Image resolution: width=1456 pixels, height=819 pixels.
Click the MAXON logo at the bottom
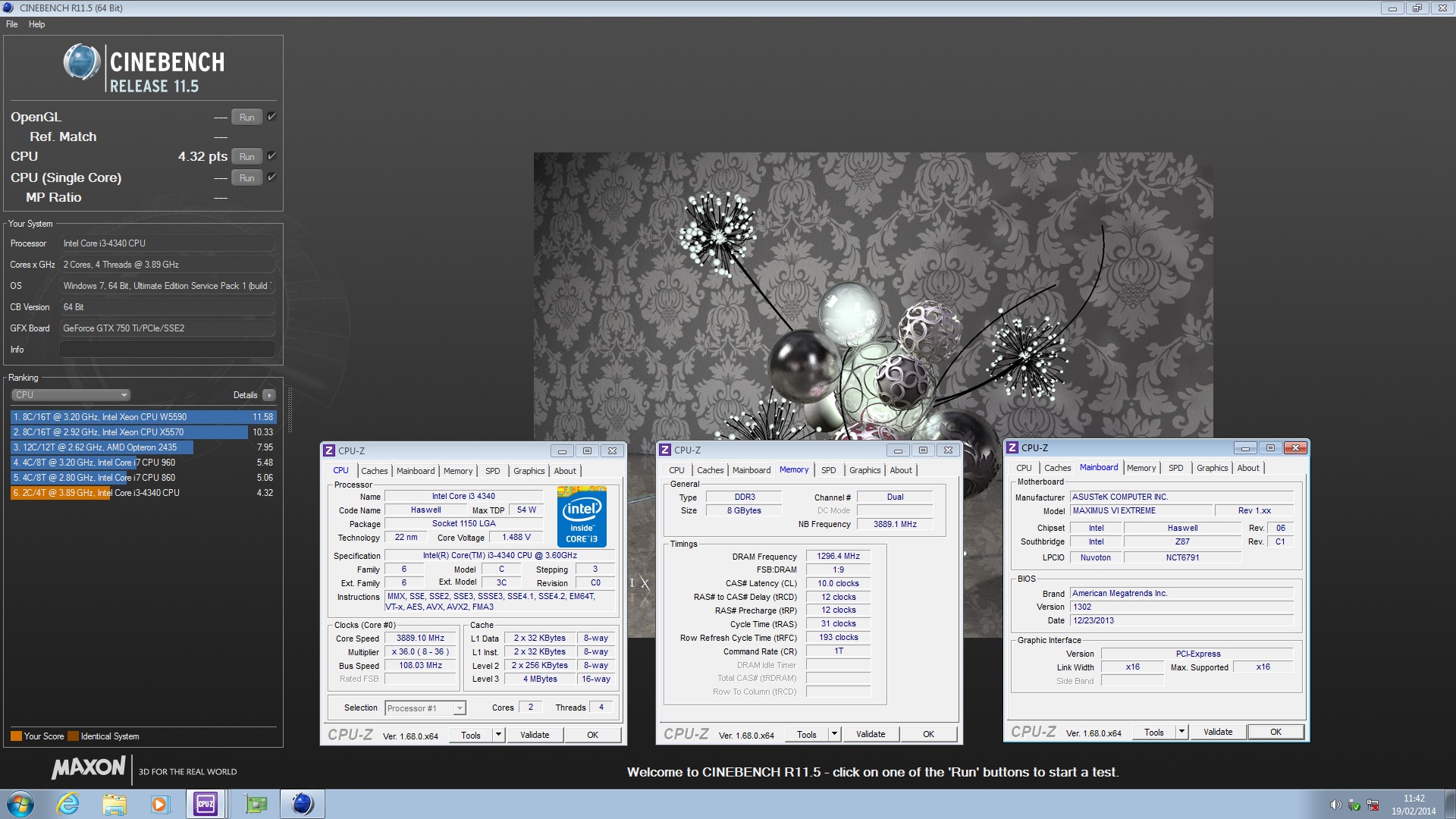coord(88,768)
